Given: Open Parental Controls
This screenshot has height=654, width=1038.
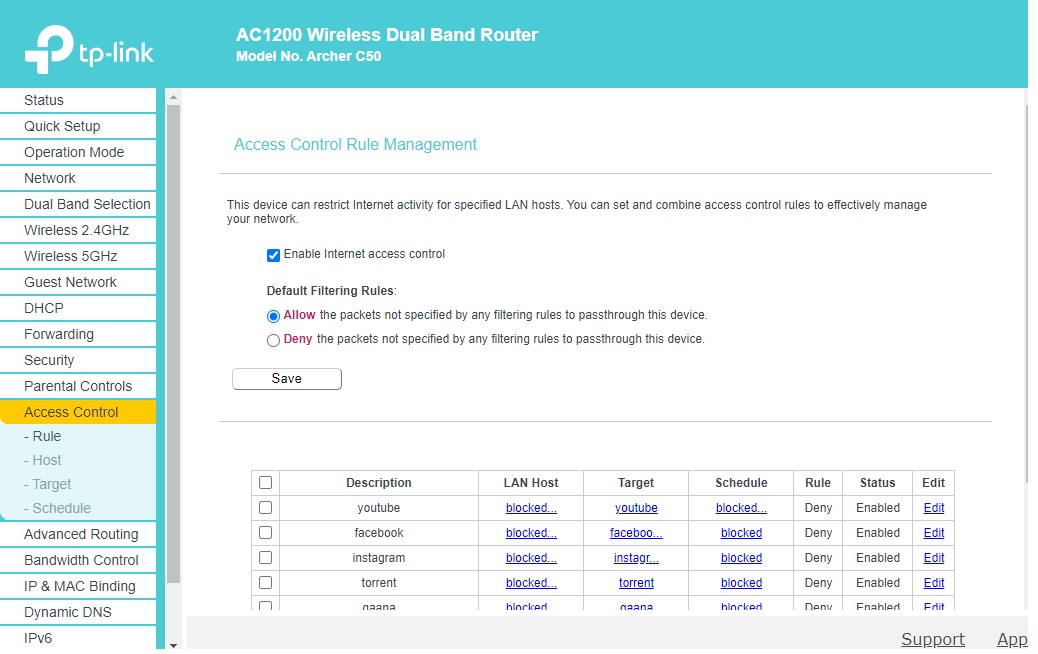Looking at the screenshot, I should pyautogui.click(x=78, y=386).
